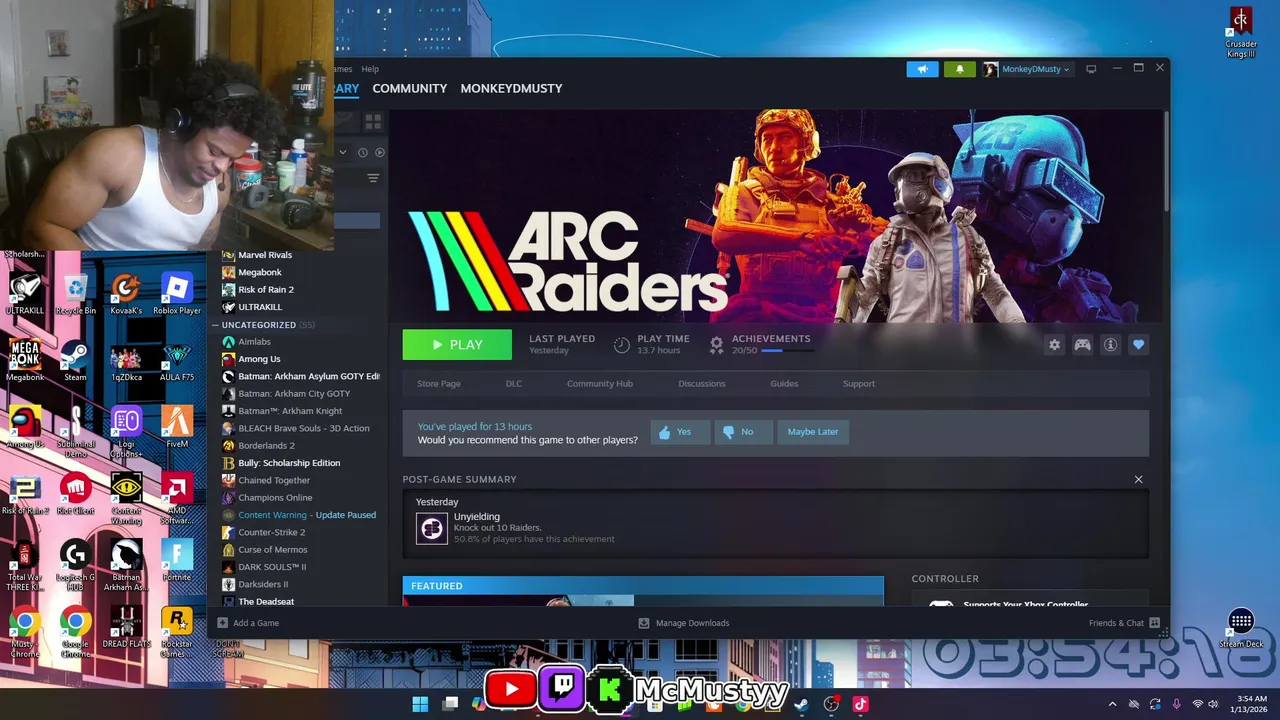Select the Stream Deck desktop icon

click(x=1241, y=628)
